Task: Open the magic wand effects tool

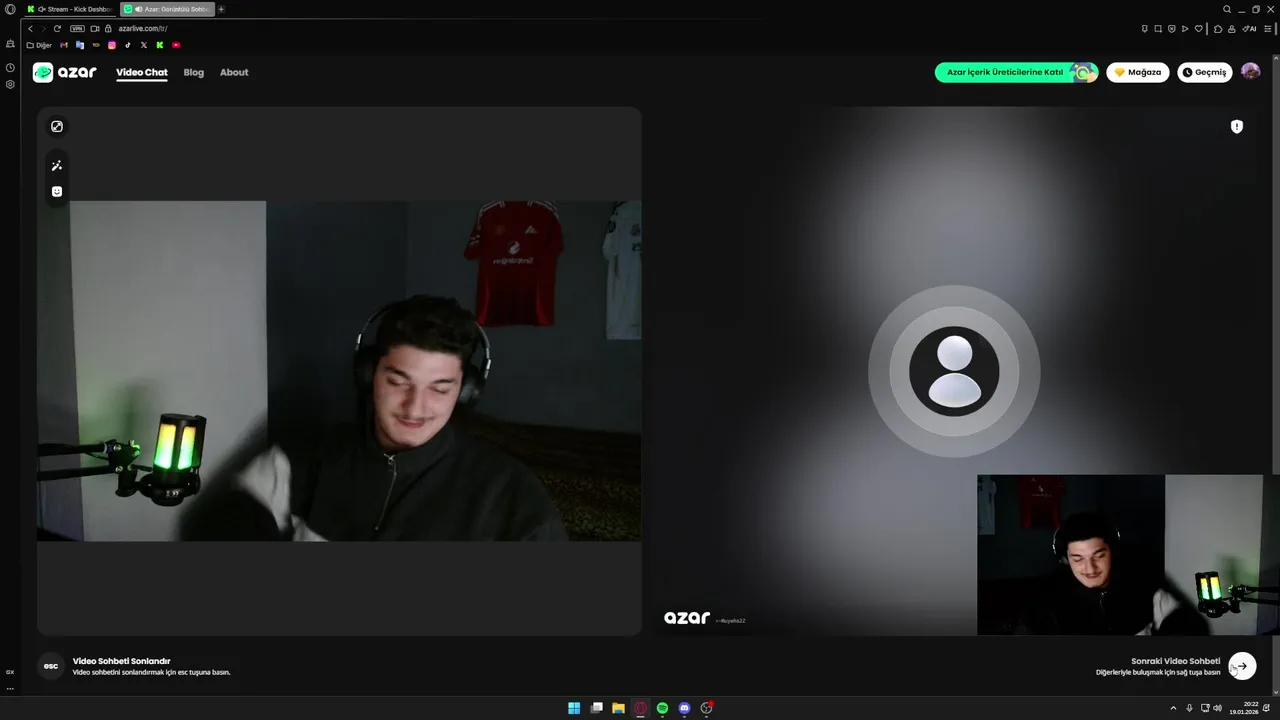Action: click(x=57, y=166)
